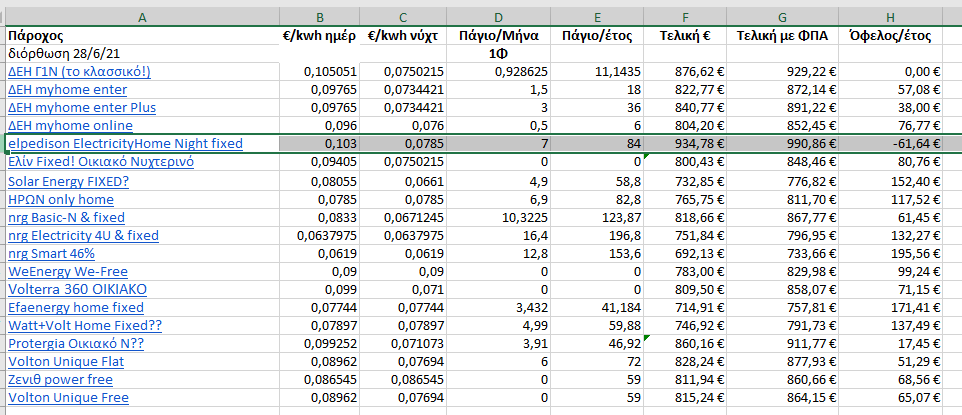Select cell with value 0,0661
Image resolution: width=962 pixels, height=415 pixels.
pyautogui.click(x=402, y=182)
